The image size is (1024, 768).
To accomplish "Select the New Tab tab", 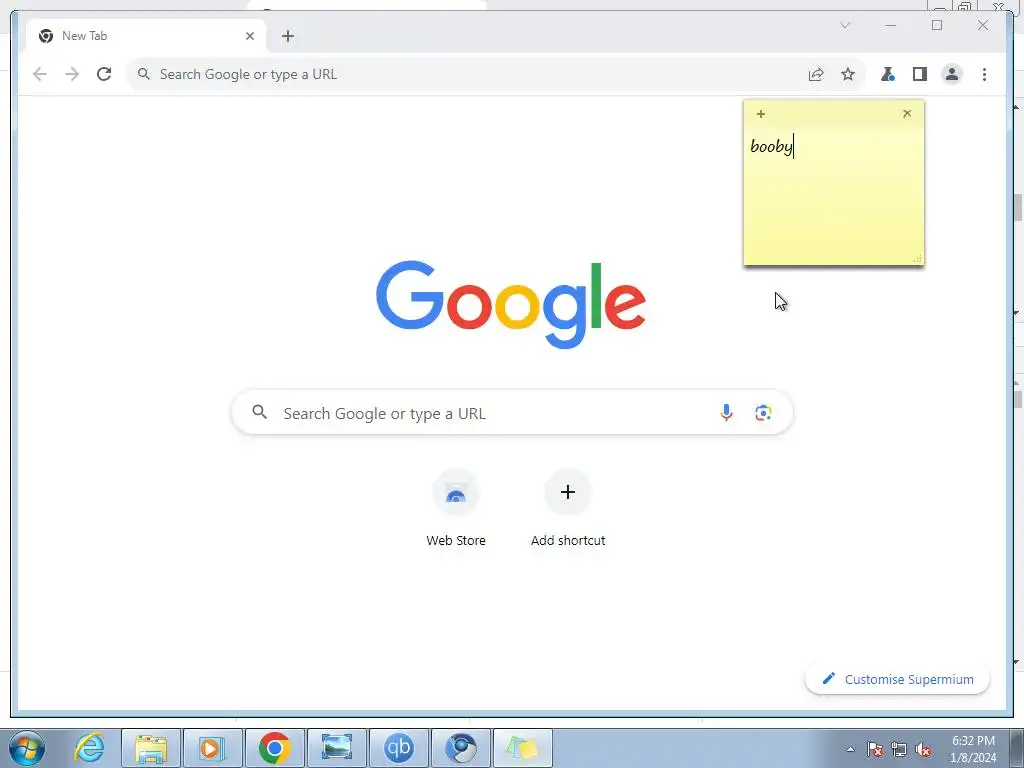I will pos(146,36).
